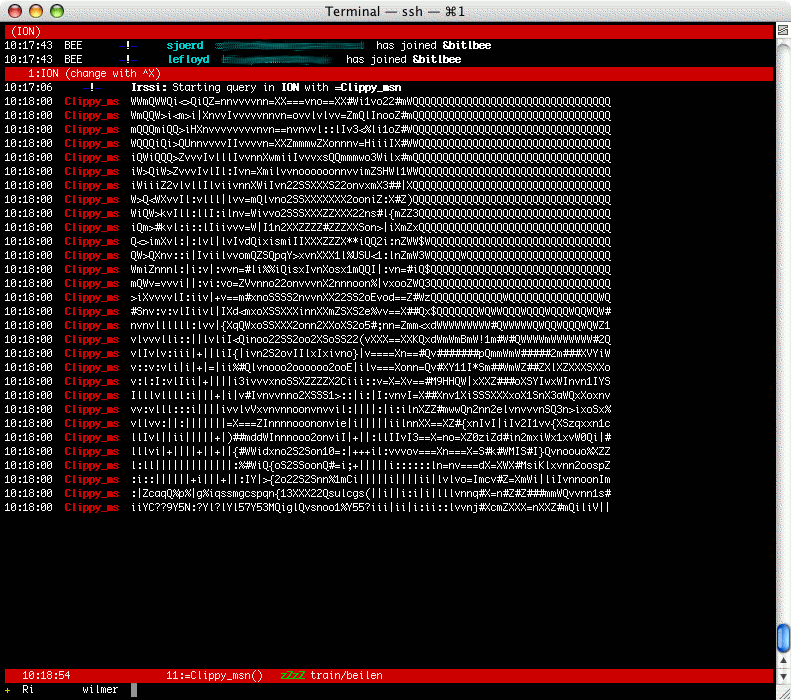
Task: Click 'train/beilen' in the status bar
Action: (x=347, y=675)
